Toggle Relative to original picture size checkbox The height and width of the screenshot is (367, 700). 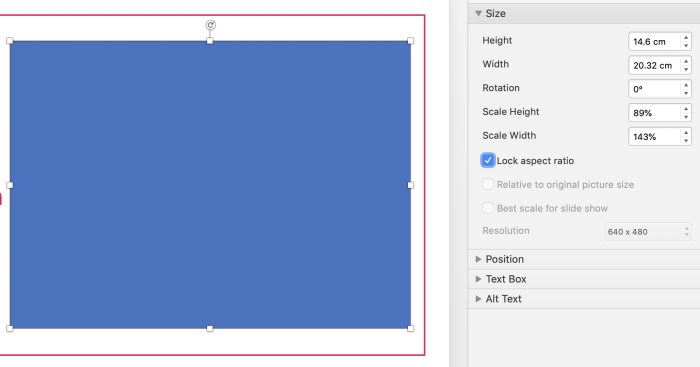[488, 184]
